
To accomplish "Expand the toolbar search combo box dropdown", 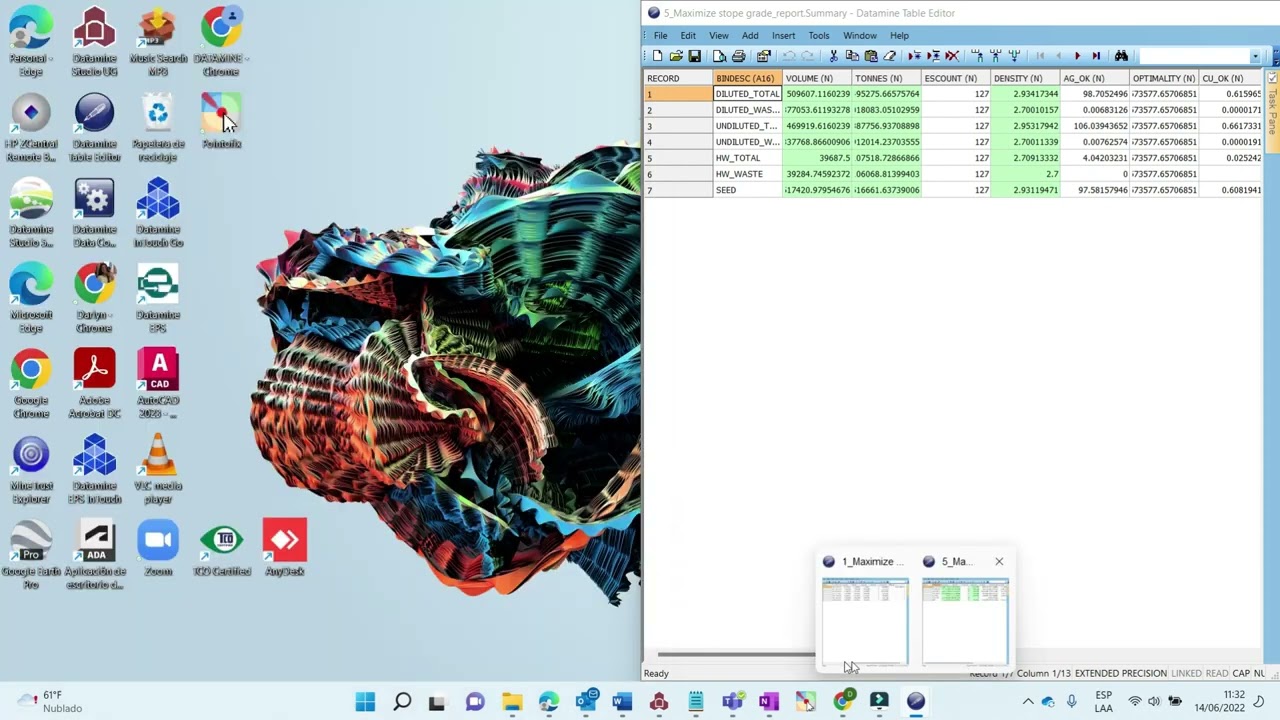I will [x=1255, y=56].
